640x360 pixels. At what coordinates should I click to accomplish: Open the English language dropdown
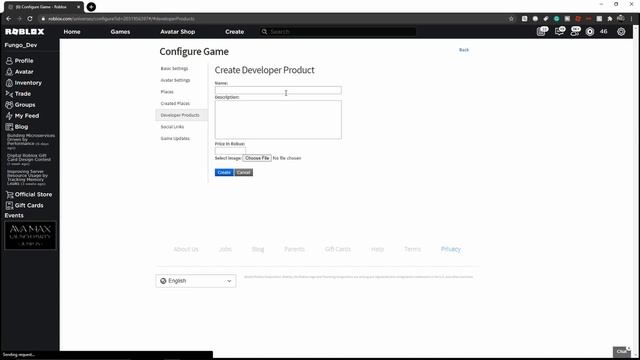(x=196, y=281)
